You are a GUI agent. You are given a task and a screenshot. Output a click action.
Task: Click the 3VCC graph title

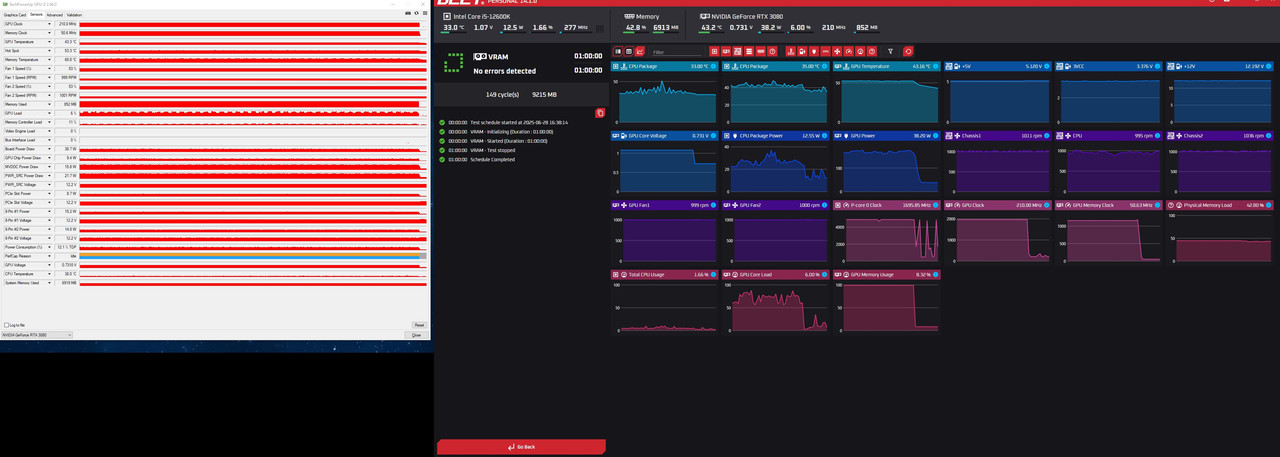coord(1079,66)
